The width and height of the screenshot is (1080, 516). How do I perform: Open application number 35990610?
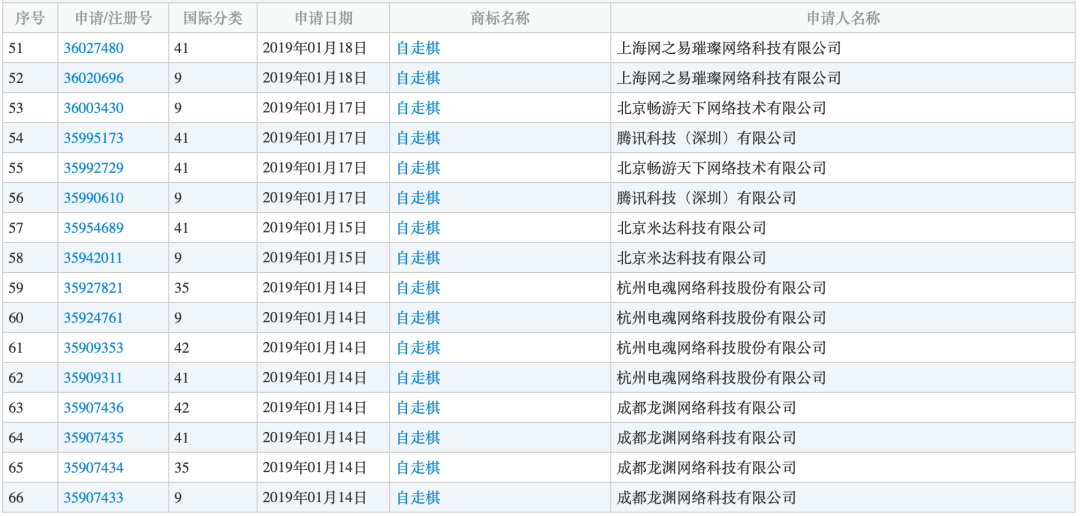click(x=94, y=198)
